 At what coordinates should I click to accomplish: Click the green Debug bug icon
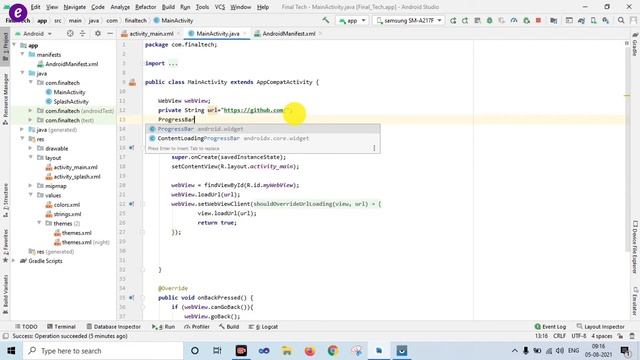(489, 20)
